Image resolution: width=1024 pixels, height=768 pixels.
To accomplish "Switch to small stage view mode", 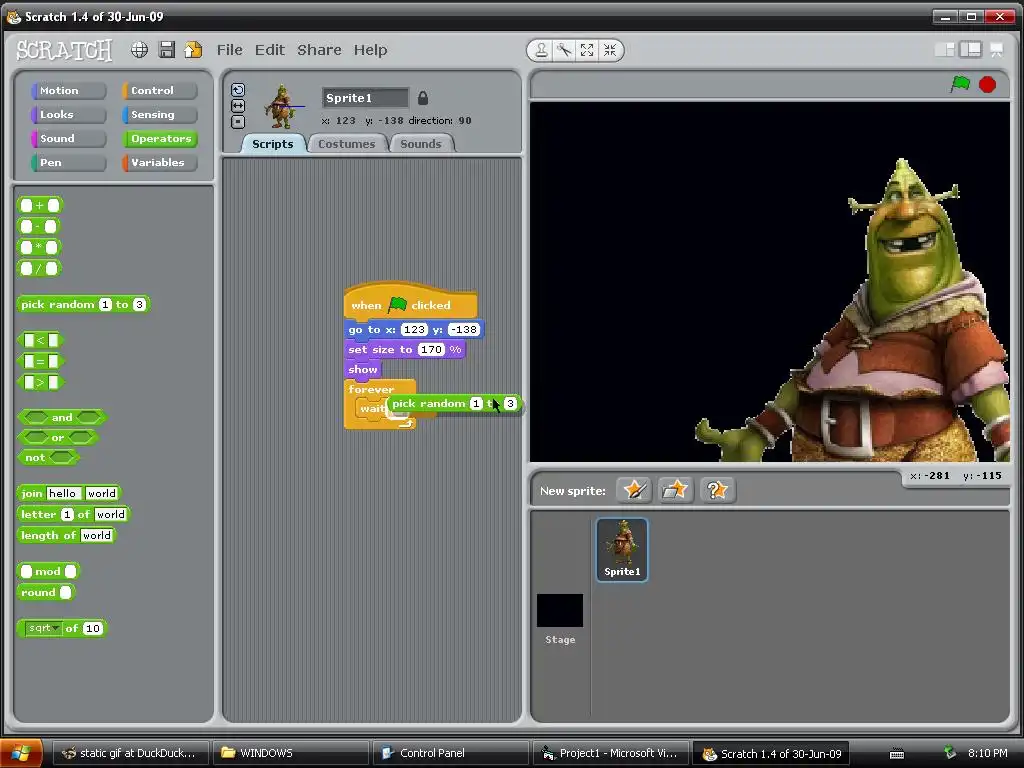I will [x=944, y=50].
